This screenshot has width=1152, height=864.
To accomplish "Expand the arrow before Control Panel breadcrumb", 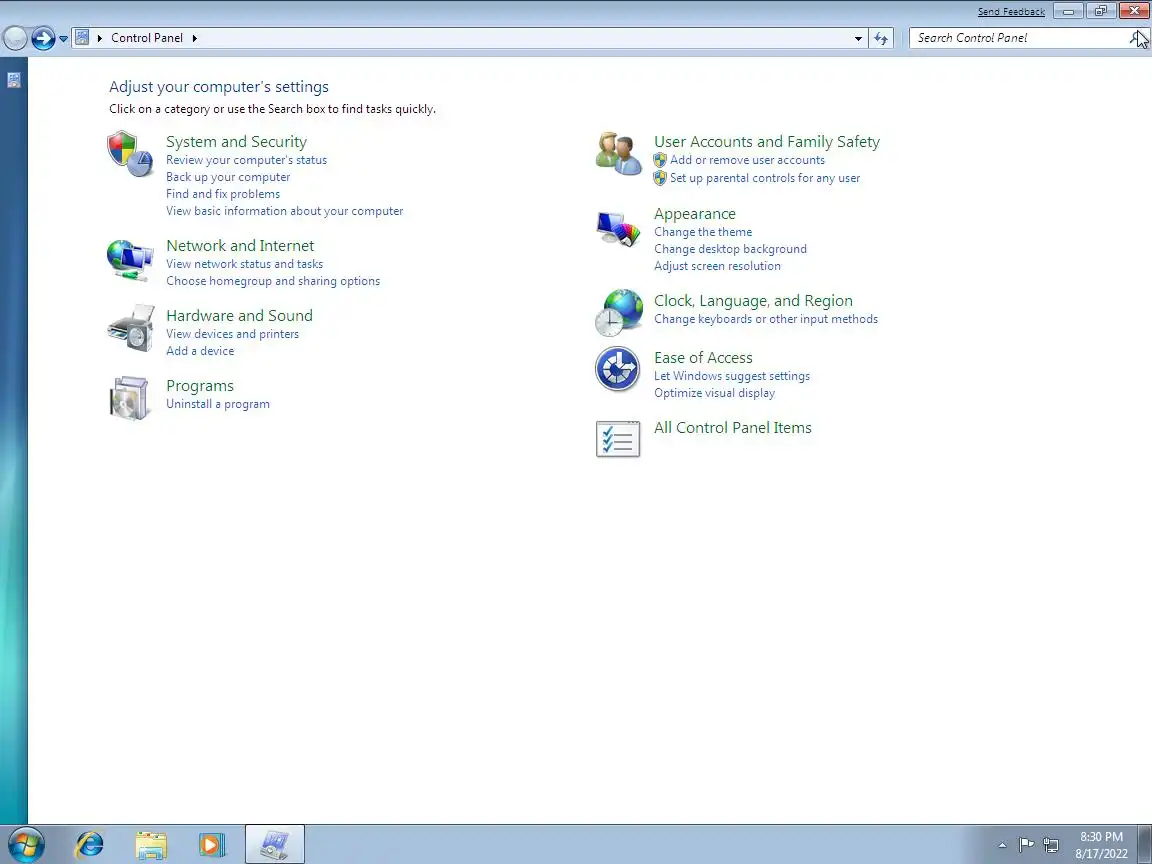I will (x=100, y=38).
